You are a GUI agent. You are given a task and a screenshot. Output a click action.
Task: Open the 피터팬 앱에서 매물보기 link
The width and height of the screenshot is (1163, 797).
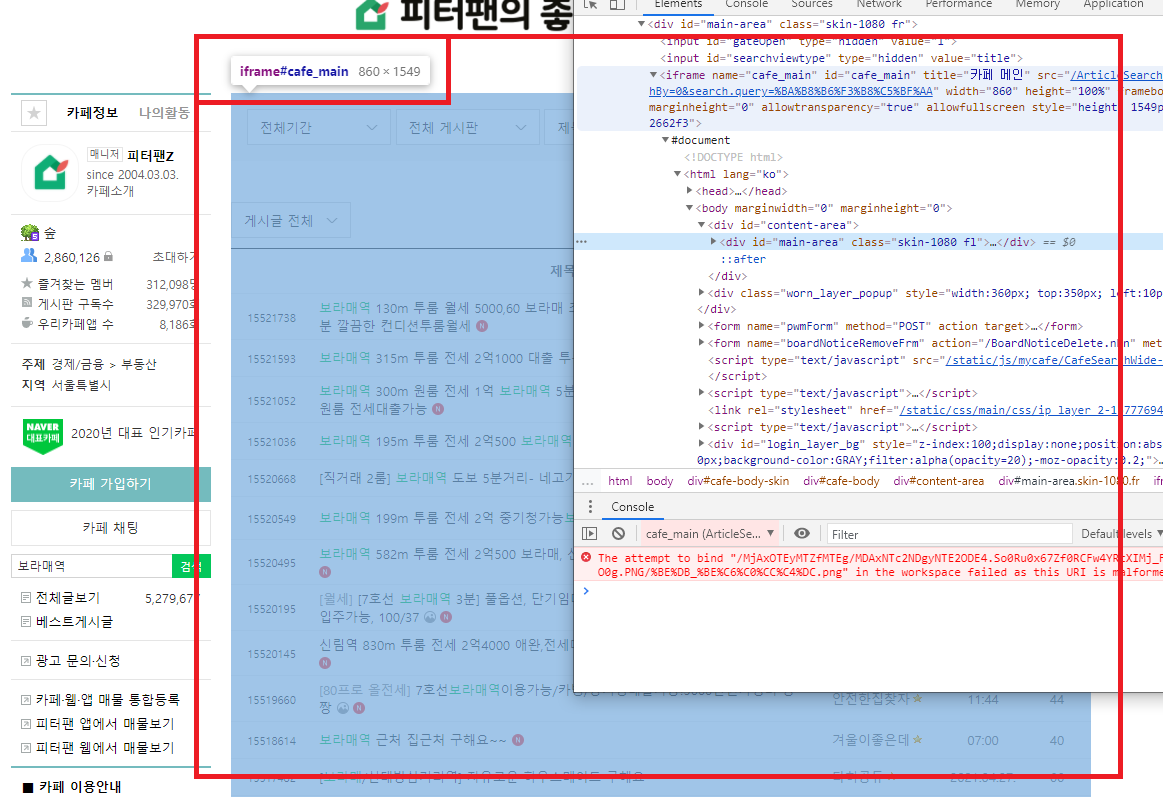click(x=105, y=724)
